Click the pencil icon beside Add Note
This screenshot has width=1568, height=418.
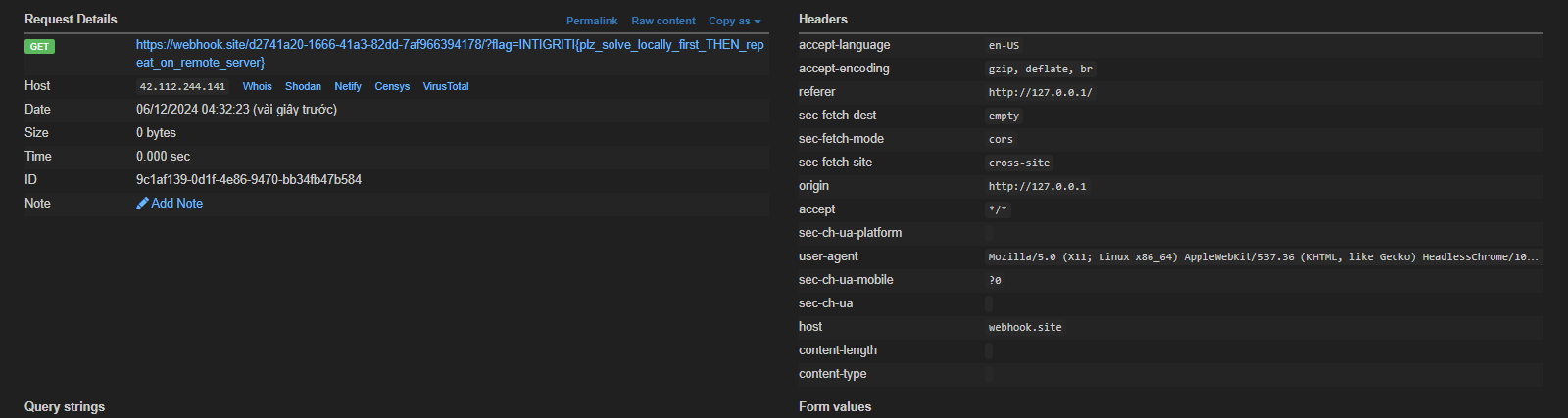click(x=142, y=204)
